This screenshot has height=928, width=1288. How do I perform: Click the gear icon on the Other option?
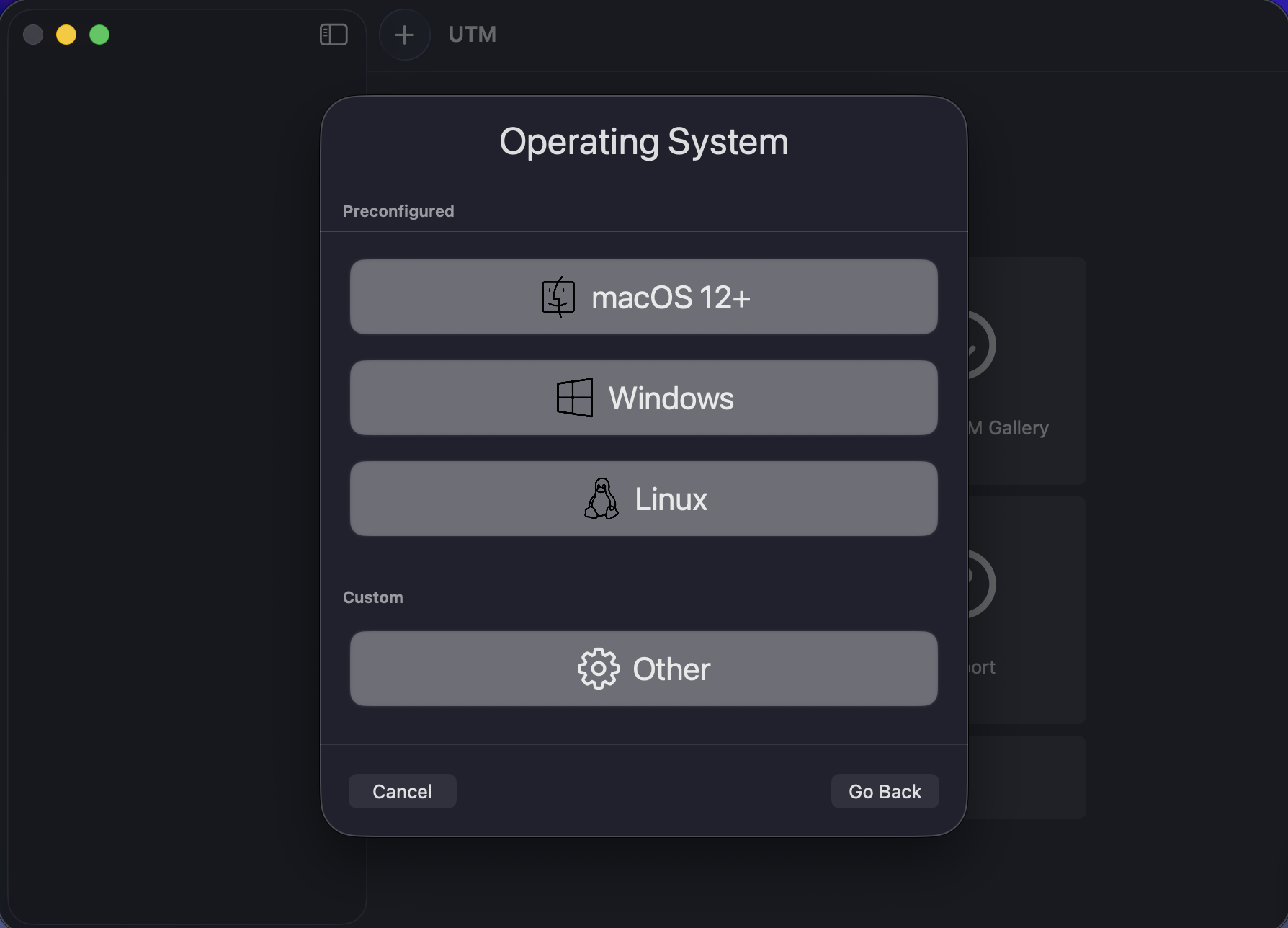point(599,668)
